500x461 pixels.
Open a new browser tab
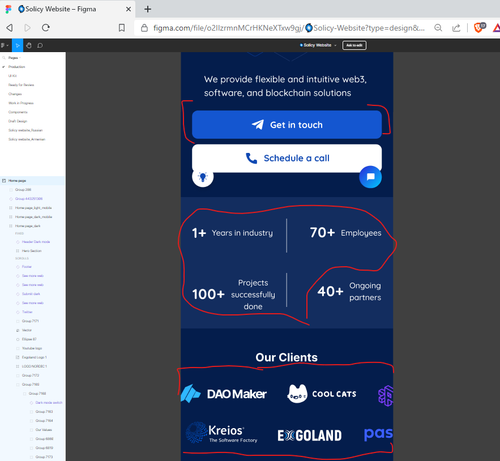(148, 9)
